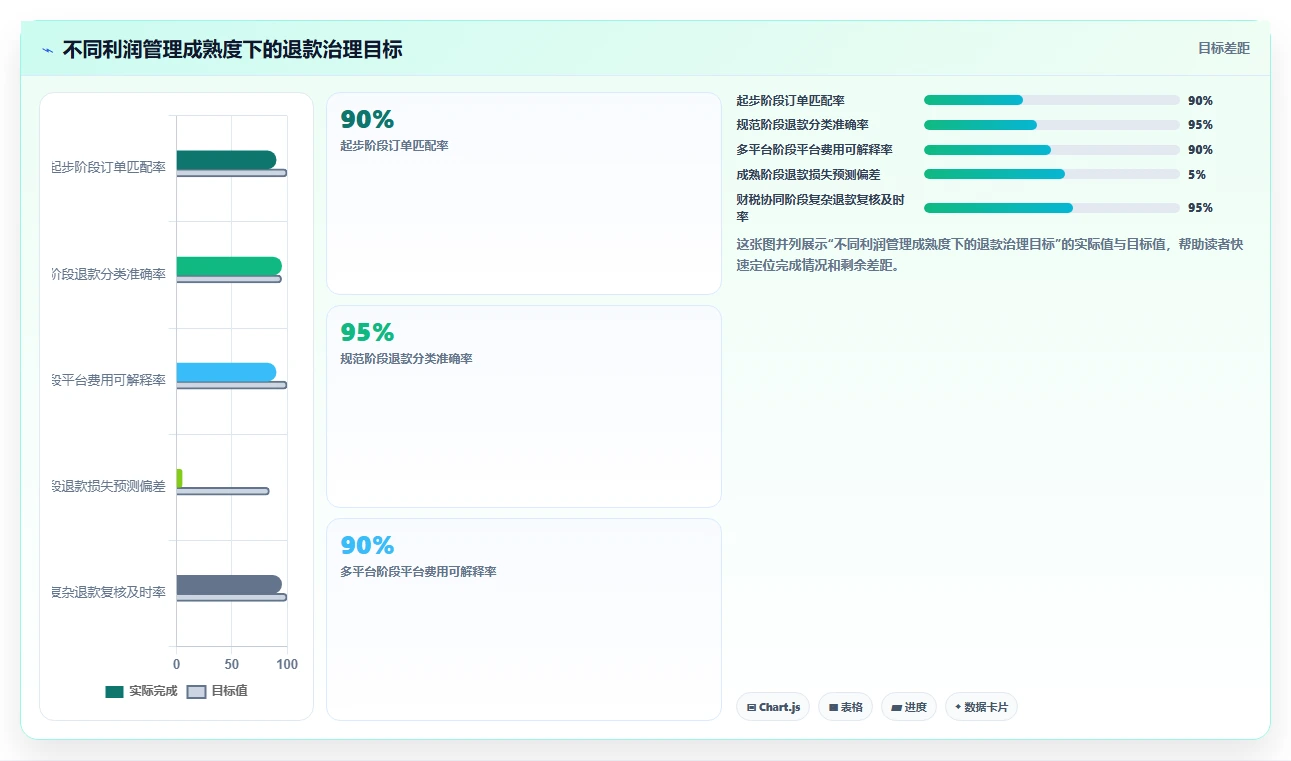1291x761 pixels.
Task: Click the chart axis label 平台费用可解释率
Action: click(x=109, y=381)
